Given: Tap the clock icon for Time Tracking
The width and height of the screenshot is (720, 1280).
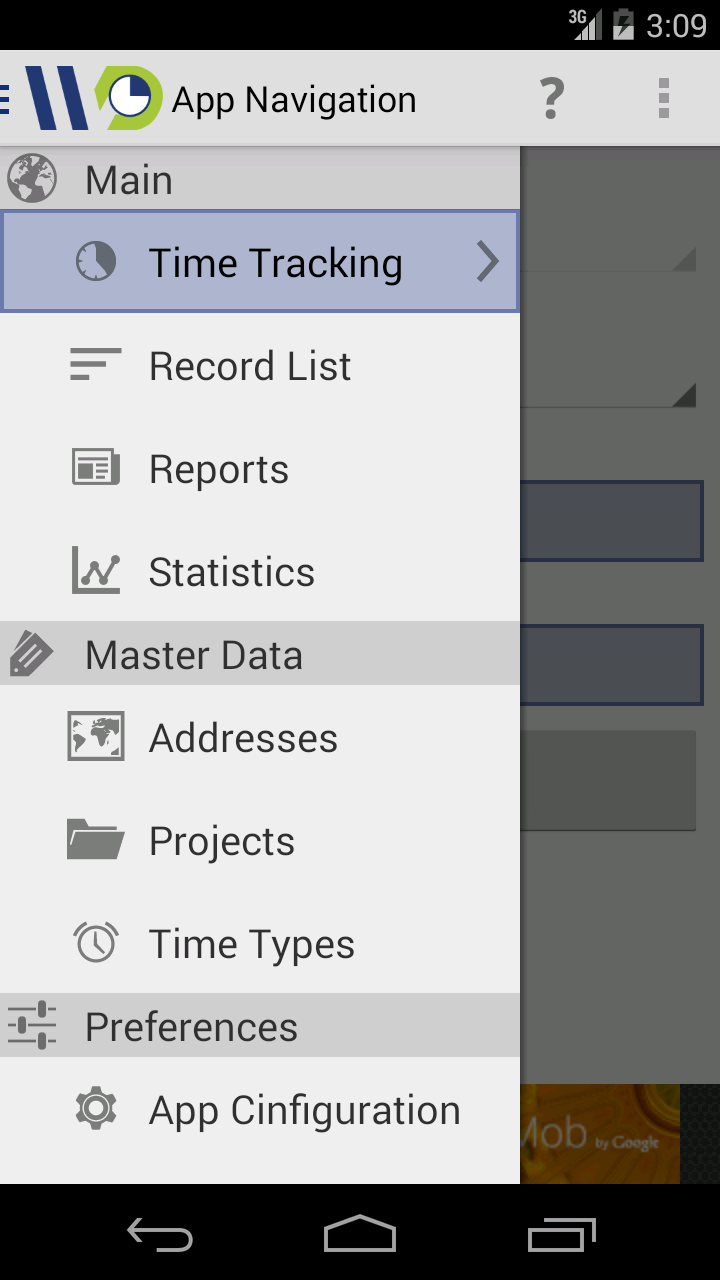Looking at the screenshot, I should [x=96, y=262].
